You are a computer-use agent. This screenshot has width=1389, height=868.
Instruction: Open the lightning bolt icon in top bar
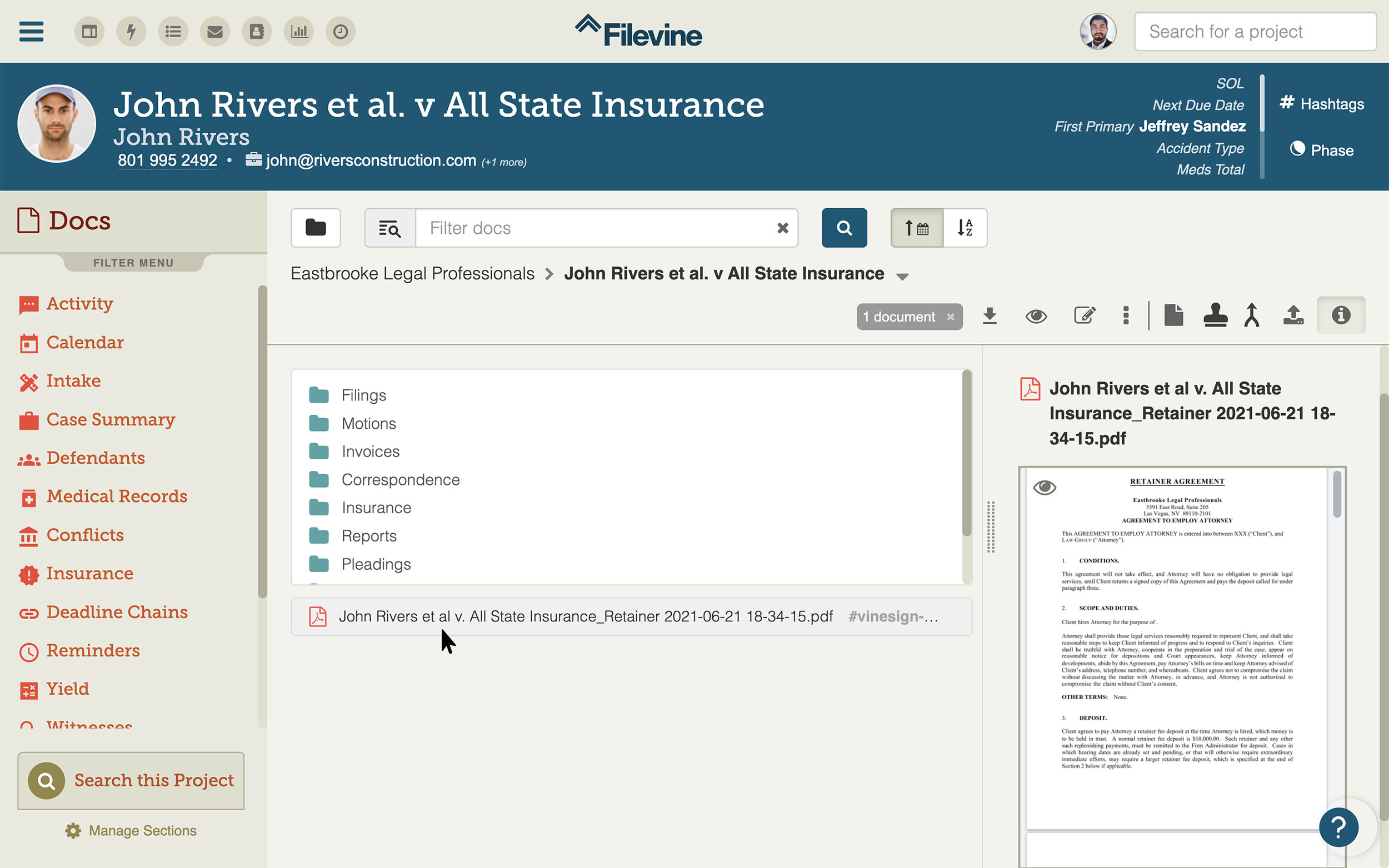point(131,32)
